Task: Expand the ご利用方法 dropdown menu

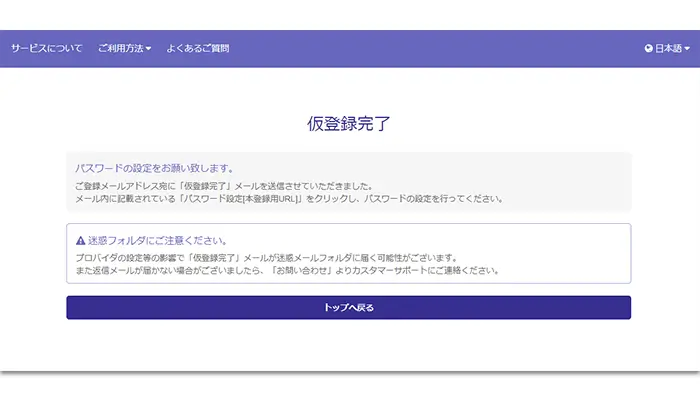Action: [125, 48]
